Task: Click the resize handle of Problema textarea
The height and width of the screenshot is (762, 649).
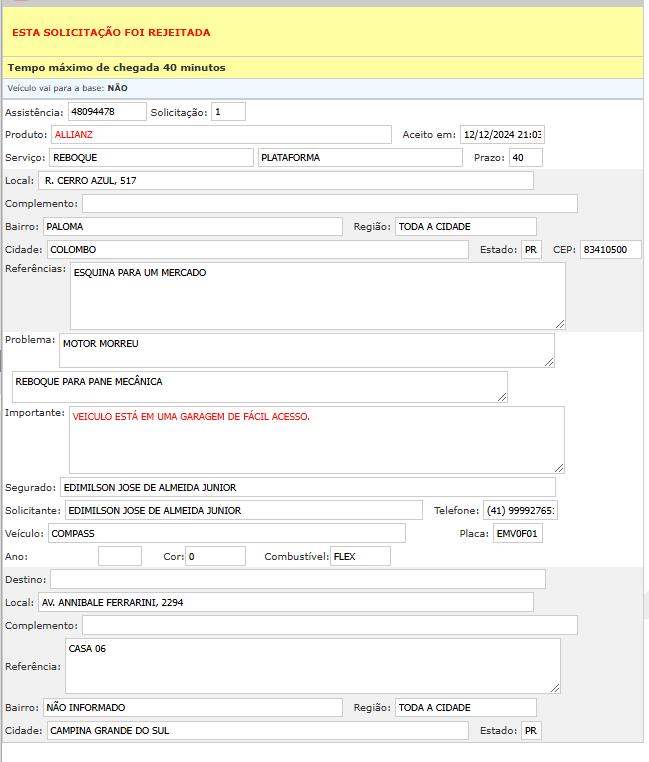Action: click(x=549, y=362)
